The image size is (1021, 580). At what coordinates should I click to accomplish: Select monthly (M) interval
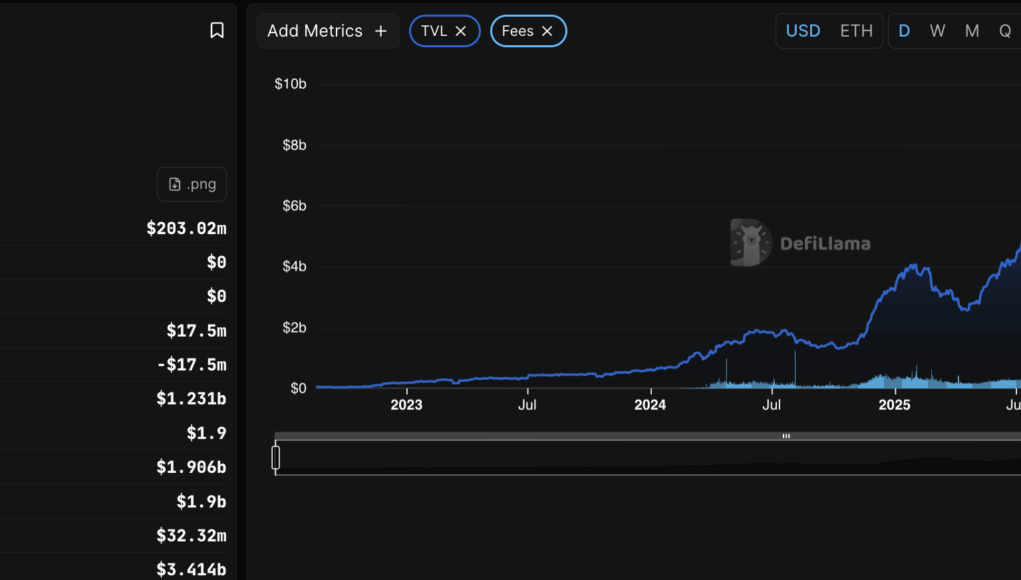click(972, 31)
